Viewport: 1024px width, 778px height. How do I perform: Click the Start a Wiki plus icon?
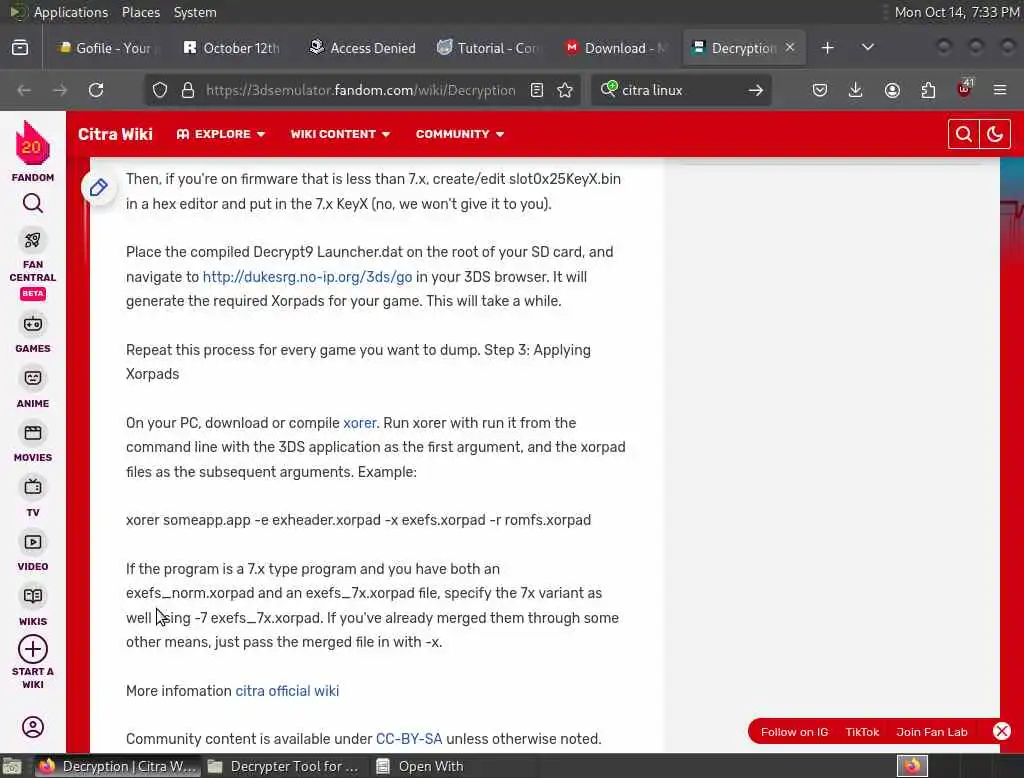[x=33, y=649]
